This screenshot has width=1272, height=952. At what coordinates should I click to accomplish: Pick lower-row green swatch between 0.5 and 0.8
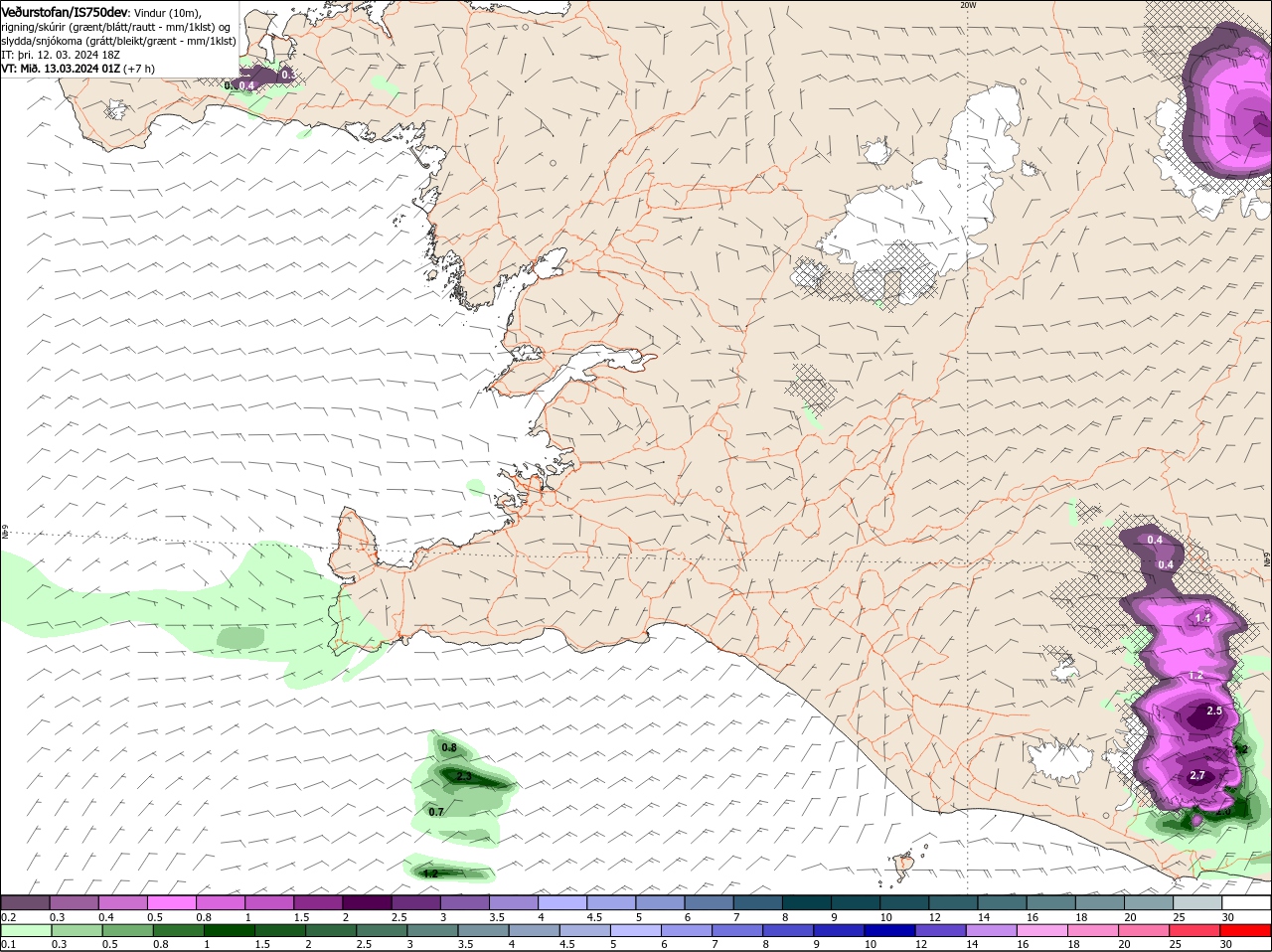[x=127, y=931]
